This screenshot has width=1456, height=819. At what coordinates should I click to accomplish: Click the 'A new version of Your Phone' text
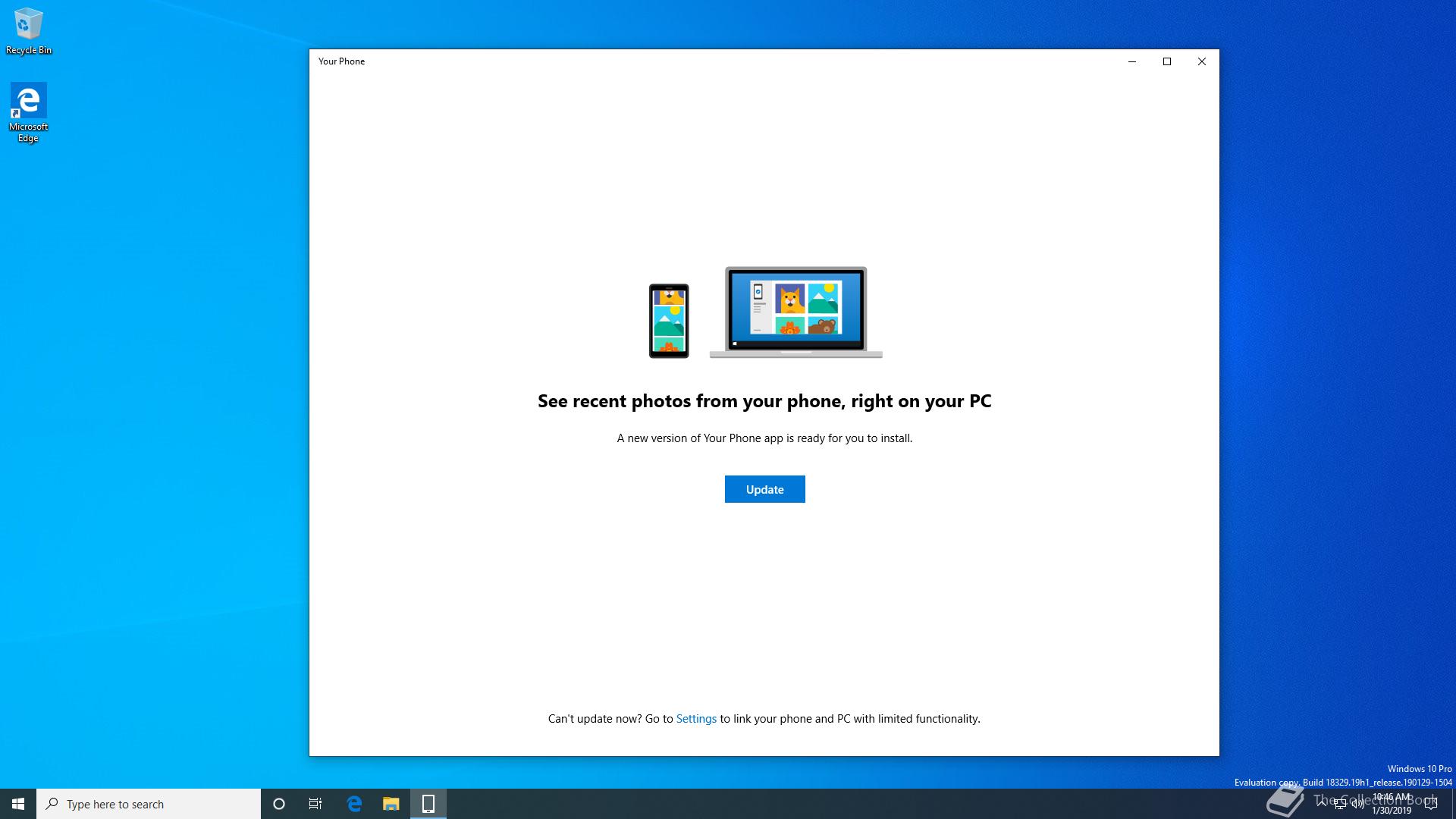pos(764,438)
